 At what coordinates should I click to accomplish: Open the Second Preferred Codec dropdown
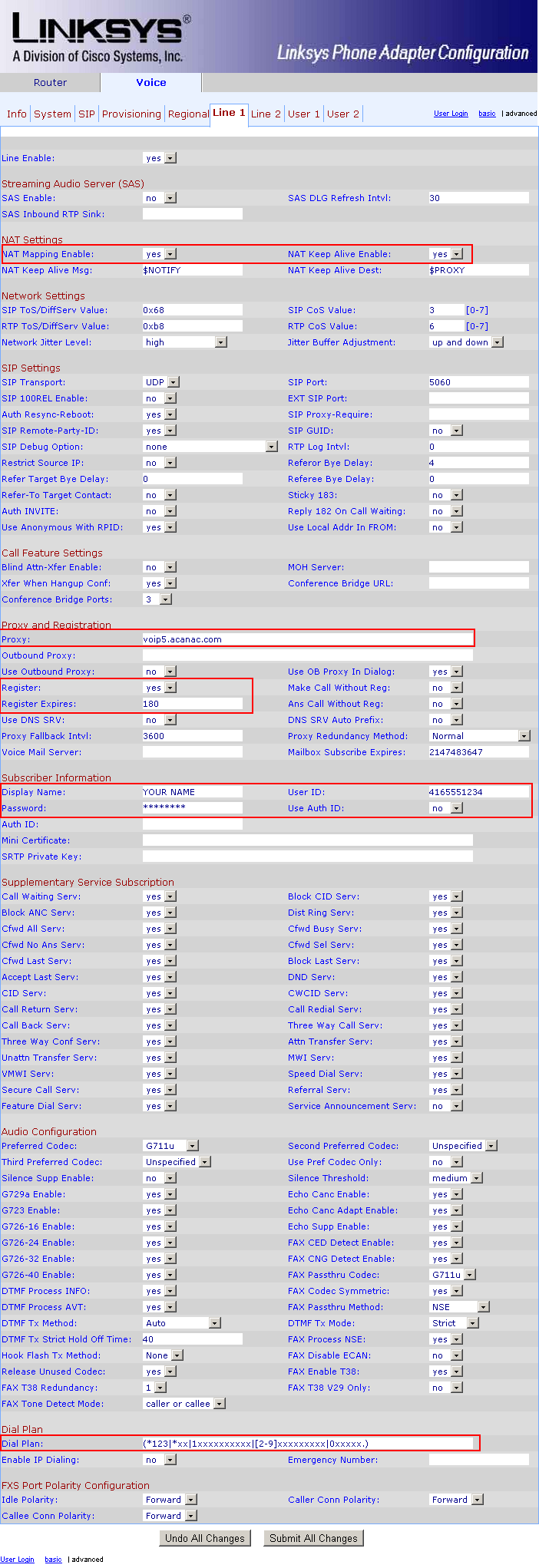click(463, 1146)
